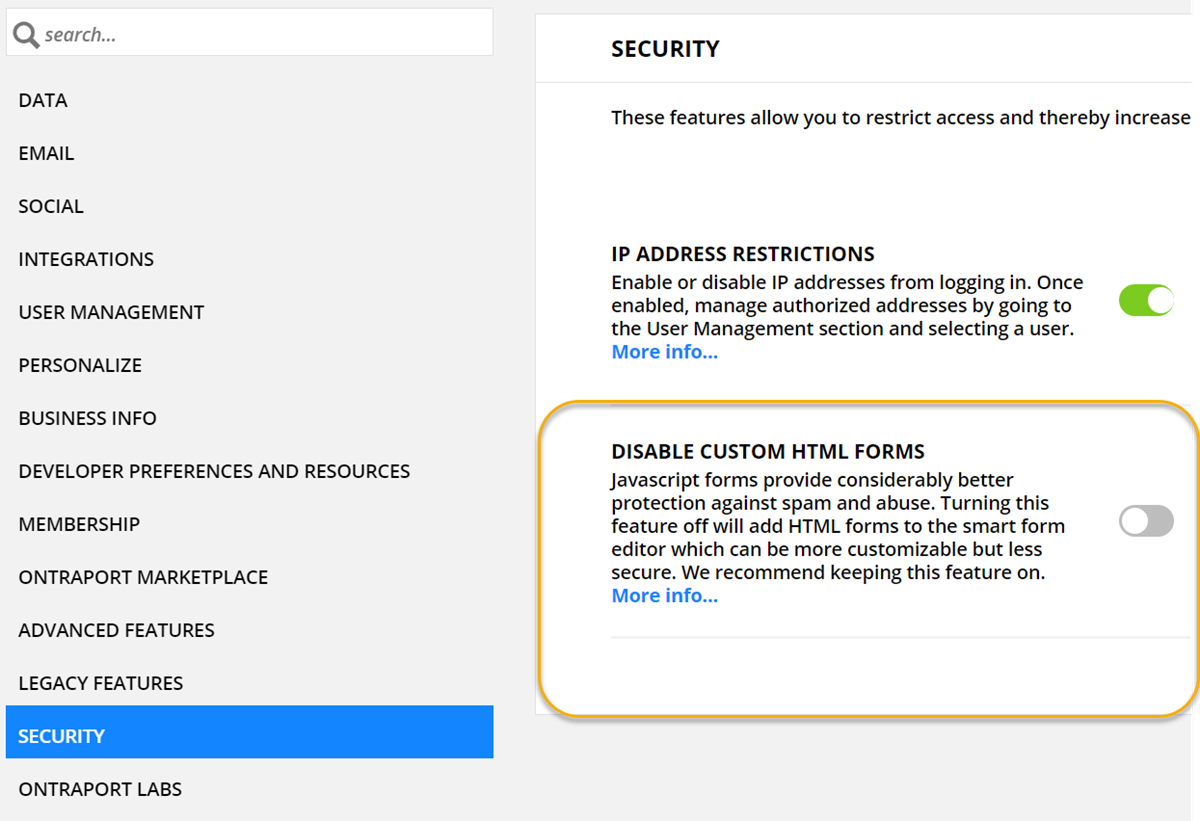Screen dimensions: 1200x821
Task: Open More info under IP Address Restrictions
Action: coord(664,352)
